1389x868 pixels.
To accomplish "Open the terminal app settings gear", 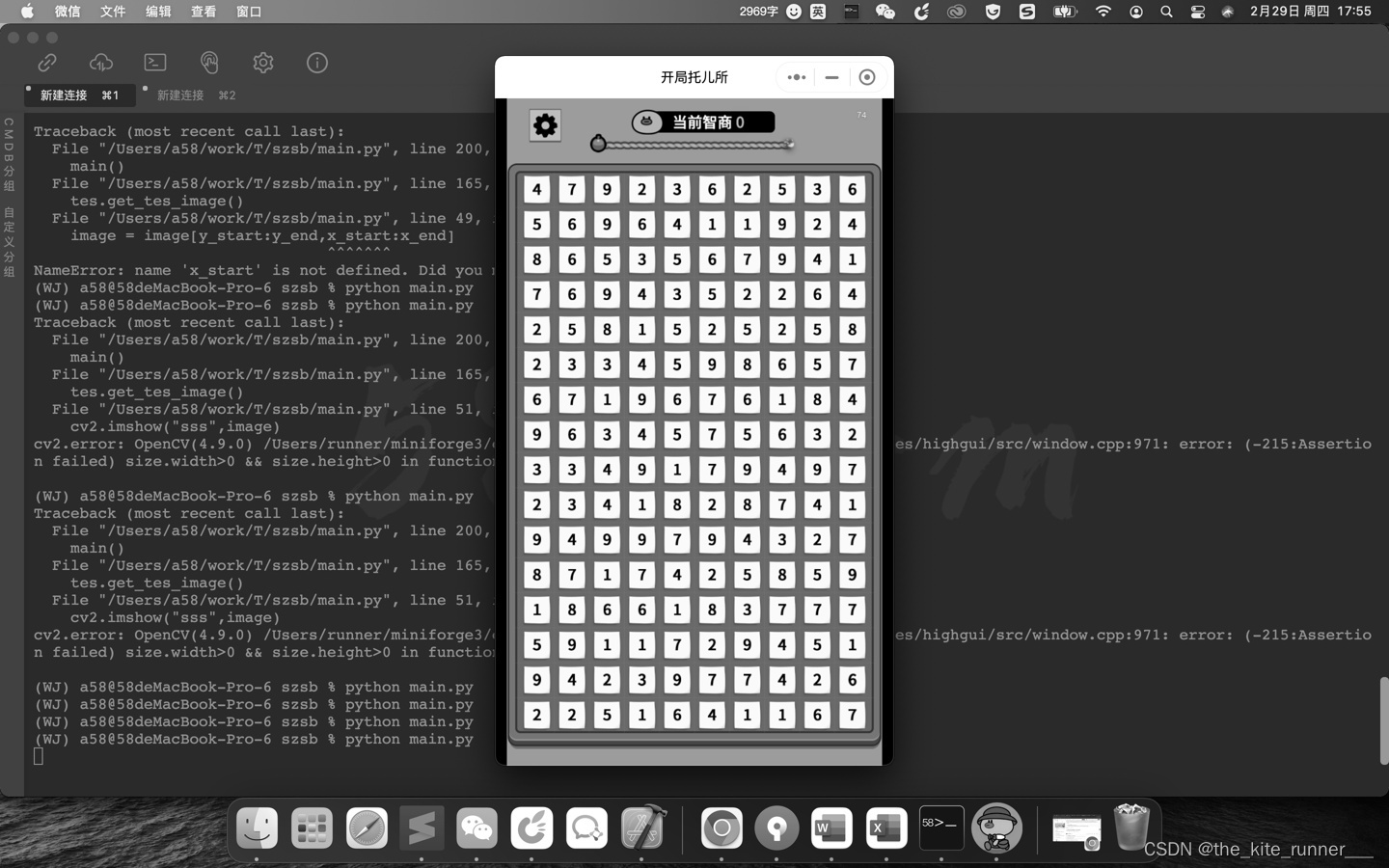I will [x=262, y=62].
